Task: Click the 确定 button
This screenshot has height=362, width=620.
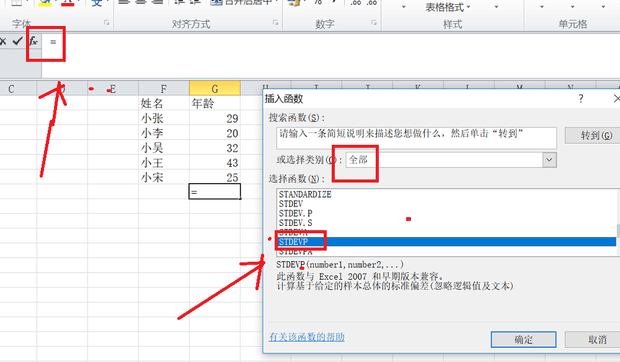Action: (524, 339)
